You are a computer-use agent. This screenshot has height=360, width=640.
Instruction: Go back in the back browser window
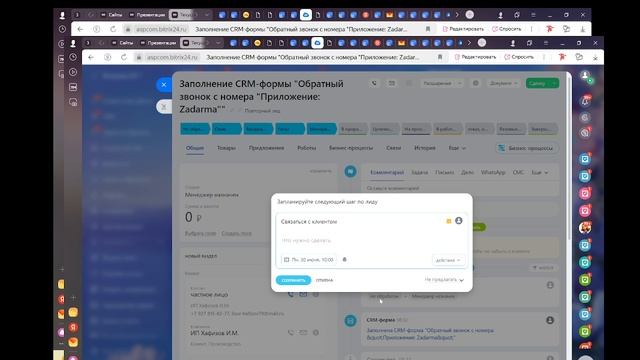(80, 29)
